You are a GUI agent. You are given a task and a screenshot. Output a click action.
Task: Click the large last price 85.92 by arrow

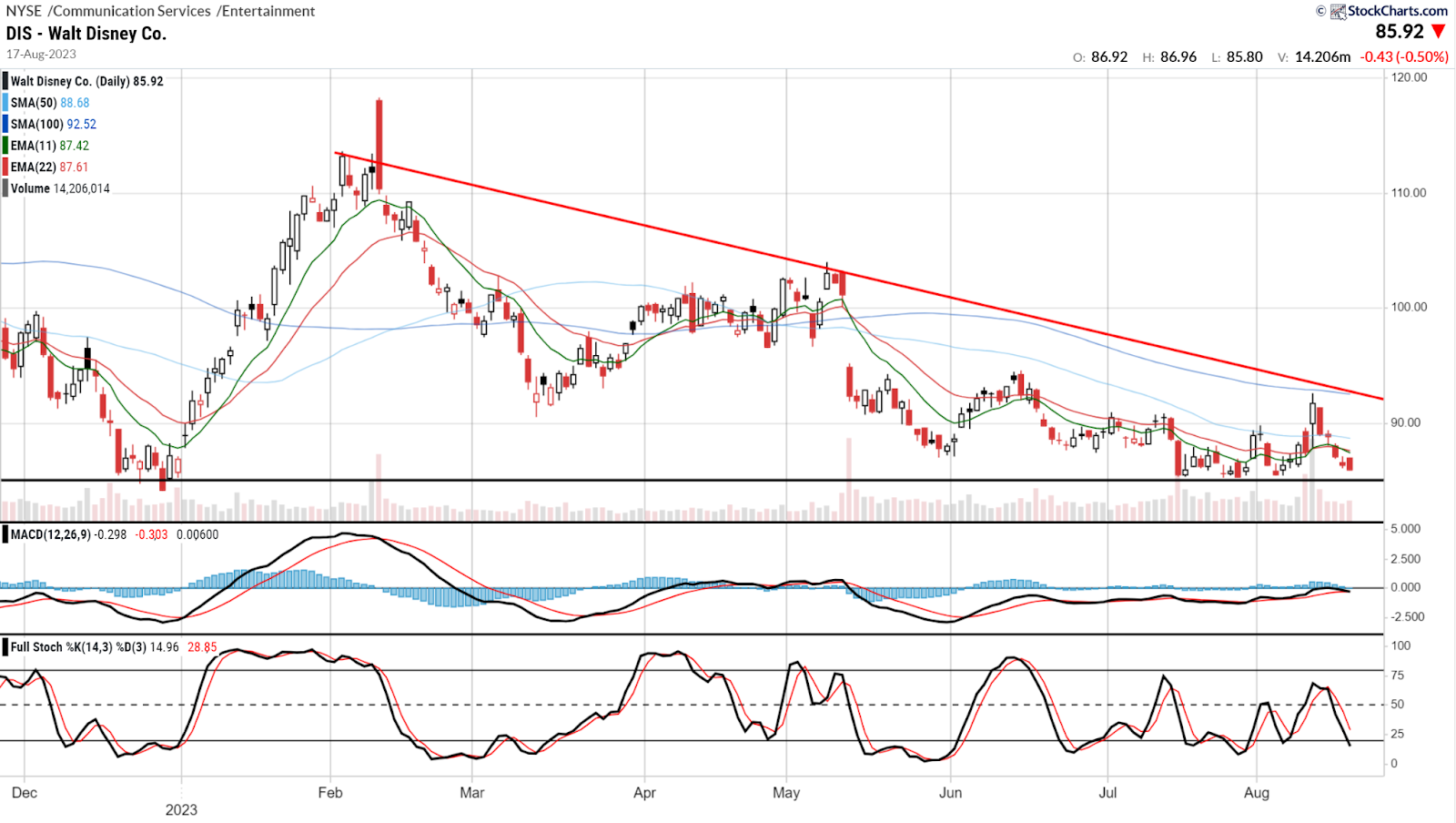1400,32
